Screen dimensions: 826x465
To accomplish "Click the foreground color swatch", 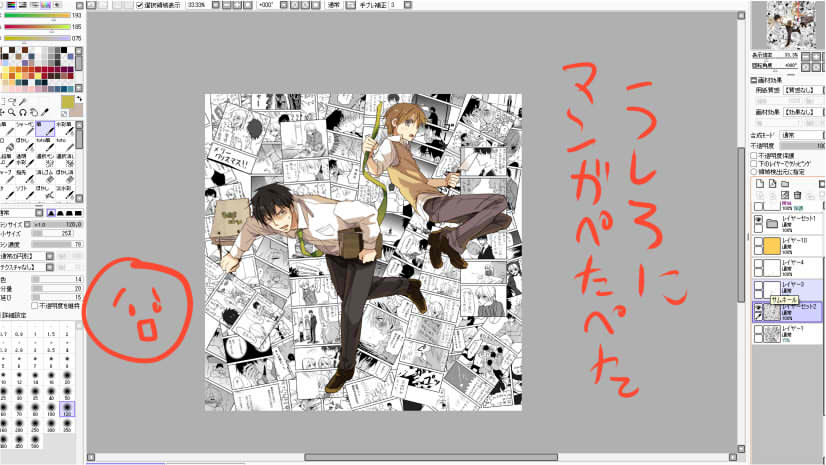I will pos(67,102).
